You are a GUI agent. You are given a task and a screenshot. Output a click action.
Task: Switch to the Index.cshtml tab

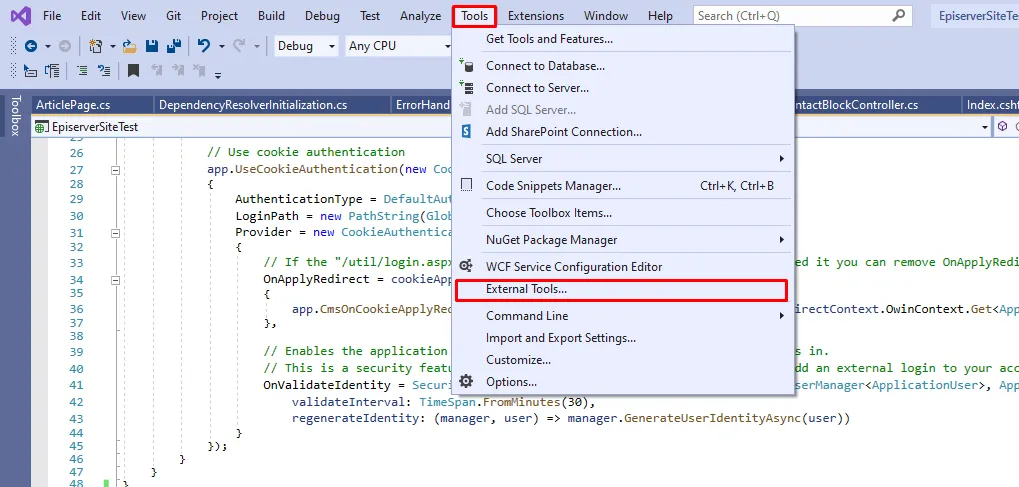tap(991, 105)
